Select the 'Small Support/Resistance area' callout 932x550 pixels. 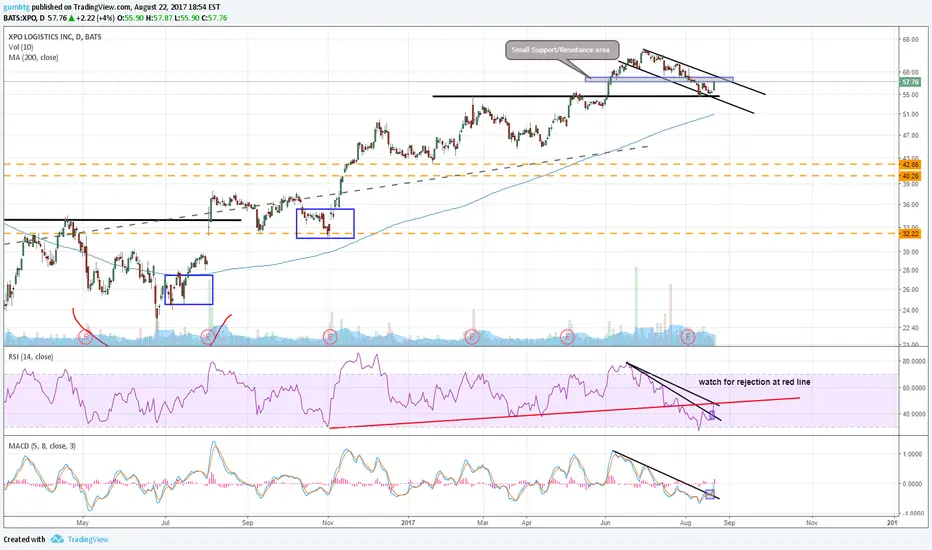(x=562, y=50)
